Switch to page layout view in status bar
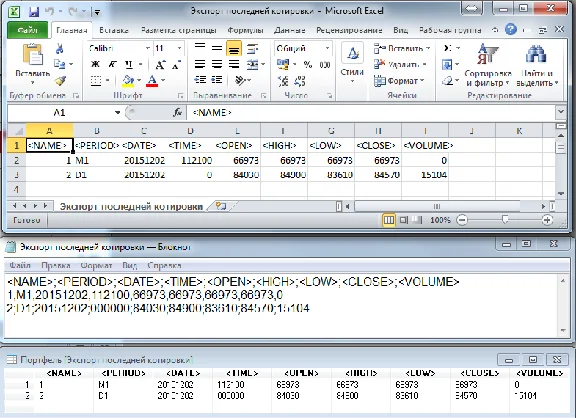The width and height of the screenshot is (576, 418). (403, 220)
